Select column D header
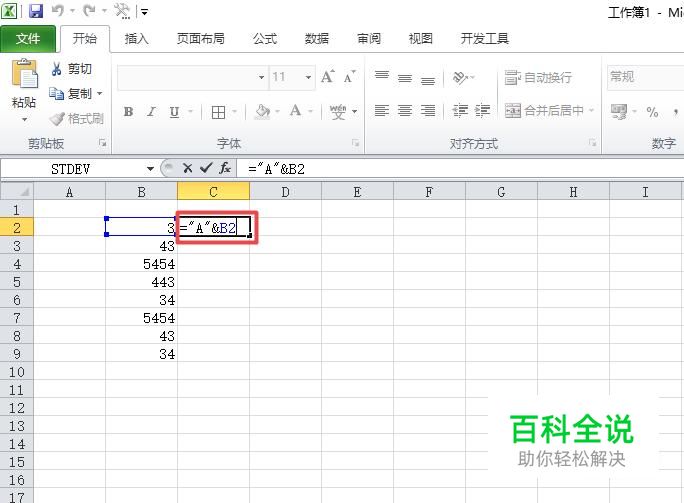The width and height of the screenshot is (684, 503). tap(285, 192)
